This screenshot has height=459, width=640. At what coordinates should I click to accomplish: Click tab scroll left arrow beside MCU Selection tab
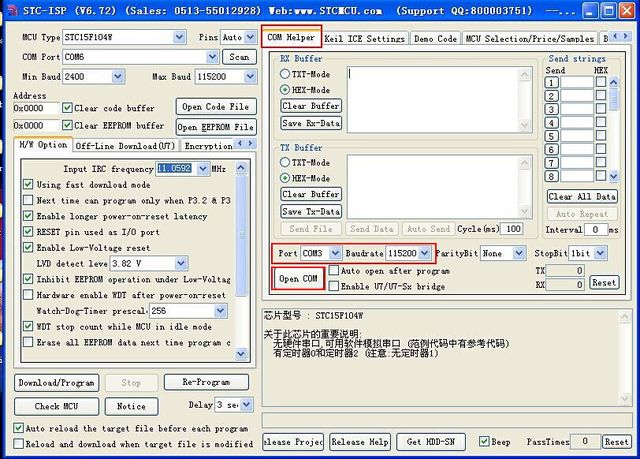616,37
